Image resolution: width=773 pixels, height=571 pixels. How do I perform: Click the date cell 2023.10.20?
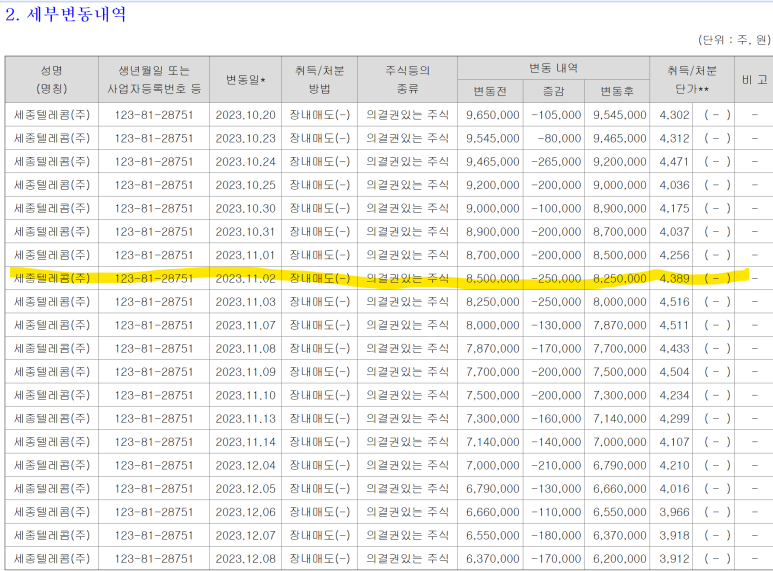tap(246, 115)
